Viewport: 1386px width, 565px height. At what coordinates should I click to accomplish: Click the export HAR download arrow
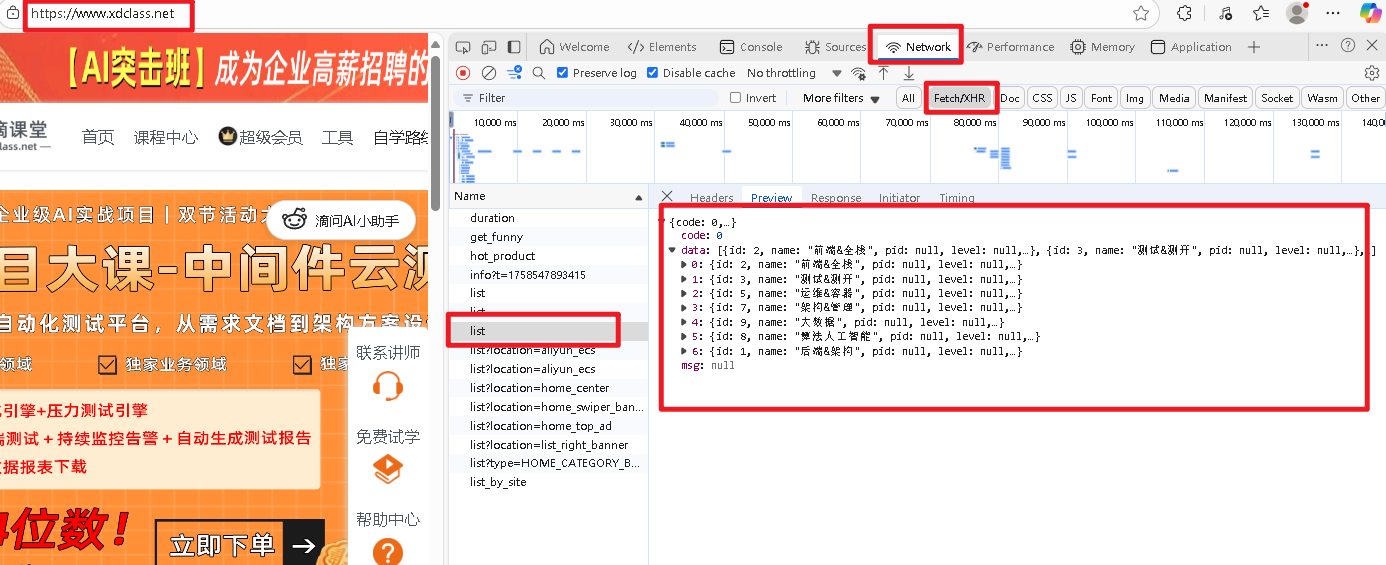pos(909,73)
